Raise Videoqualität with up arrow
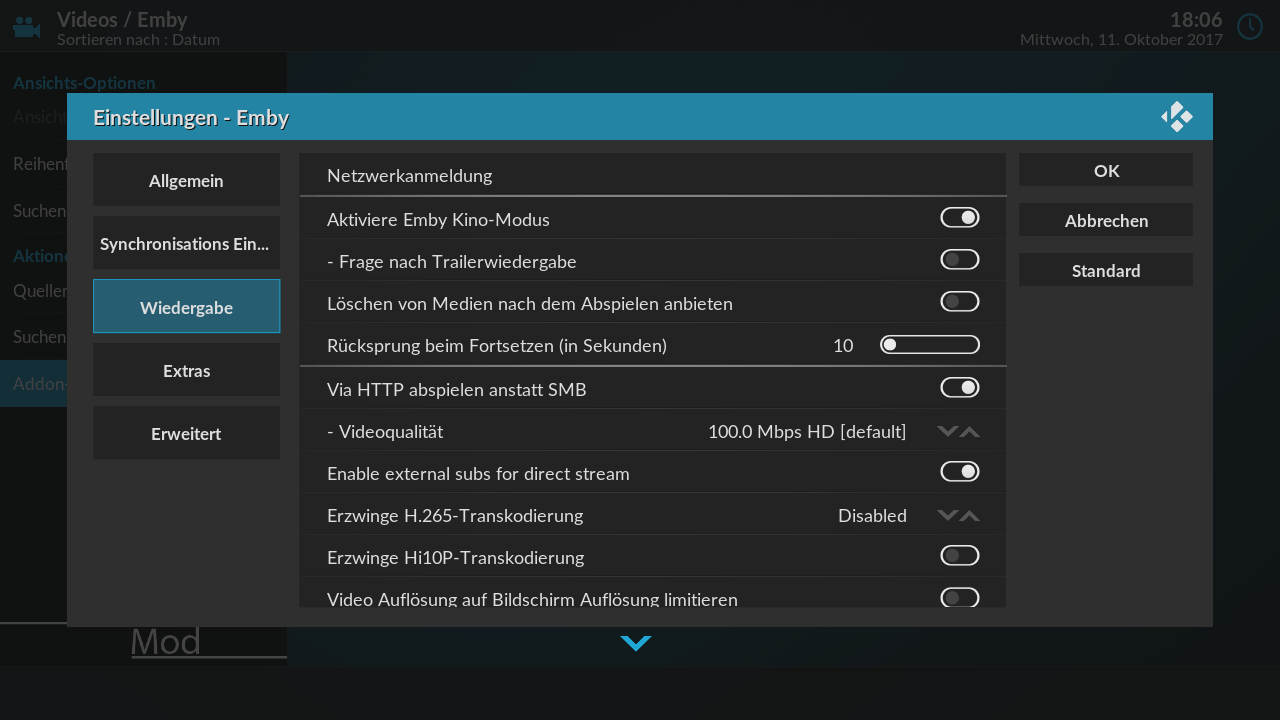This screenshot has height=720, width=1280. pos(969,432)
